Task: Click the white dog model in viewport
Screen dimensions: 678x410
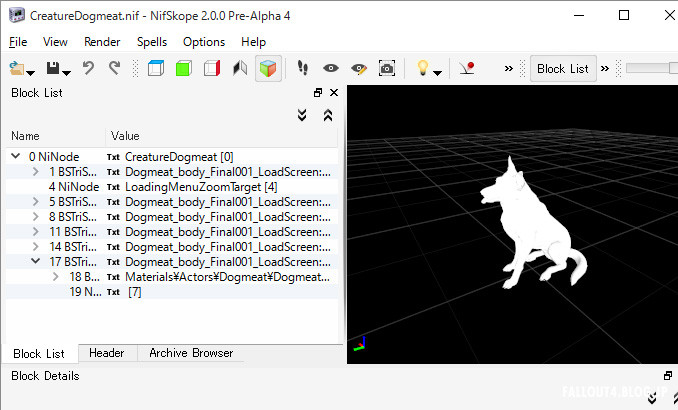Action: click(532, 225)
